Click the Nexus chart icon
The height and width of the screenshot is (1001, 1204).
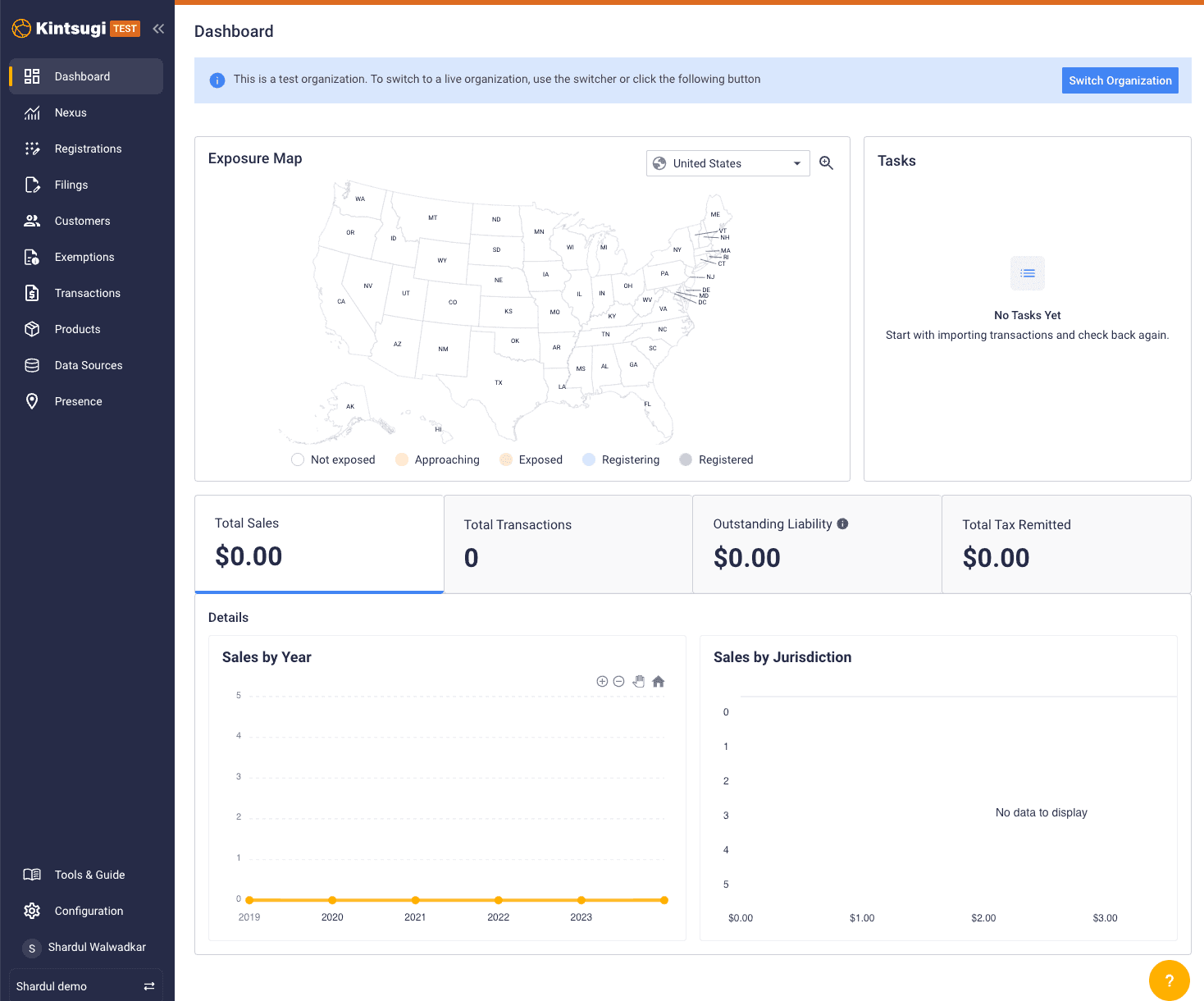click(32, 112)
